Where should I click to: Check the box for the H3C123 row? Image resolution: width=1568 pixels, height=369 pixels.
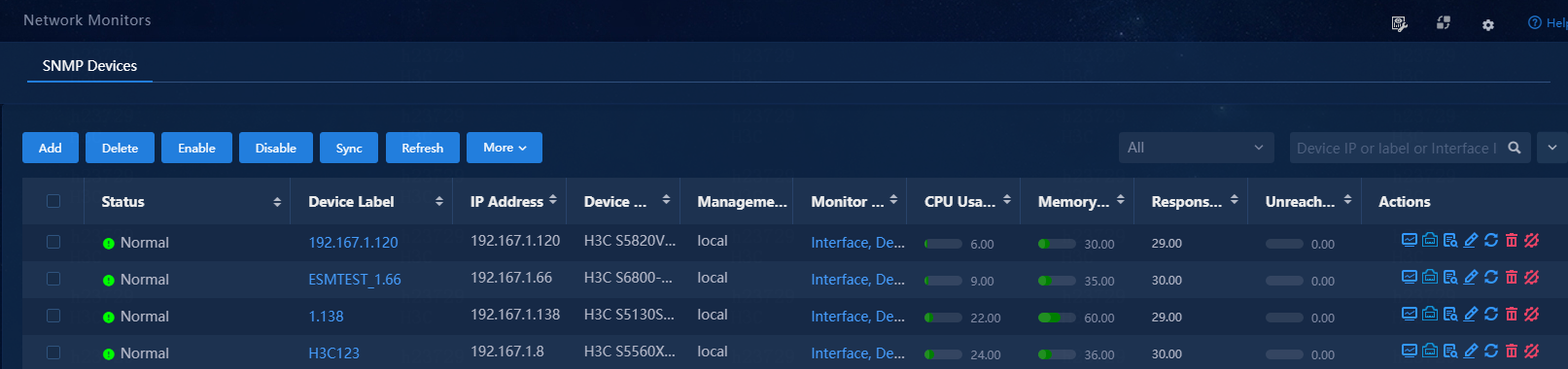[53, 352]
